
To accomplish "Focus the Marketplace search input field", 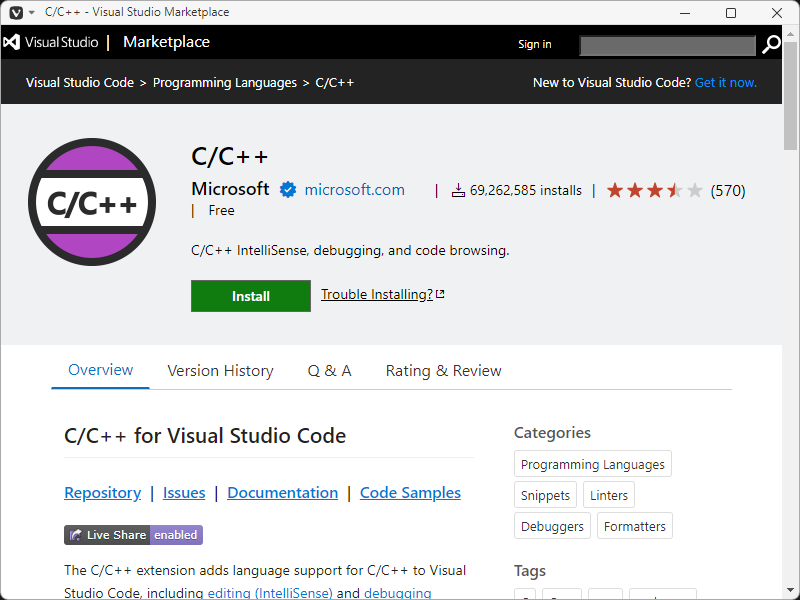I will [667, 45].
